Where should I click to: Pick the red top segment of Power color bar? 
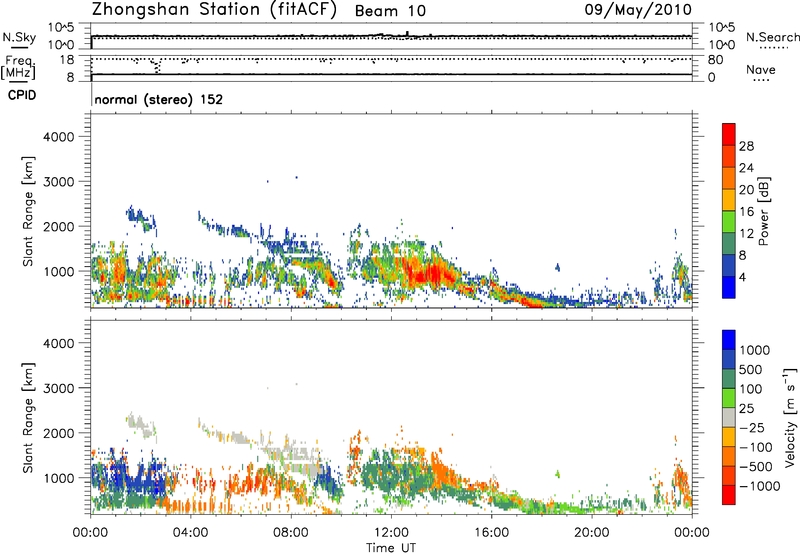[x=729, y=134]
